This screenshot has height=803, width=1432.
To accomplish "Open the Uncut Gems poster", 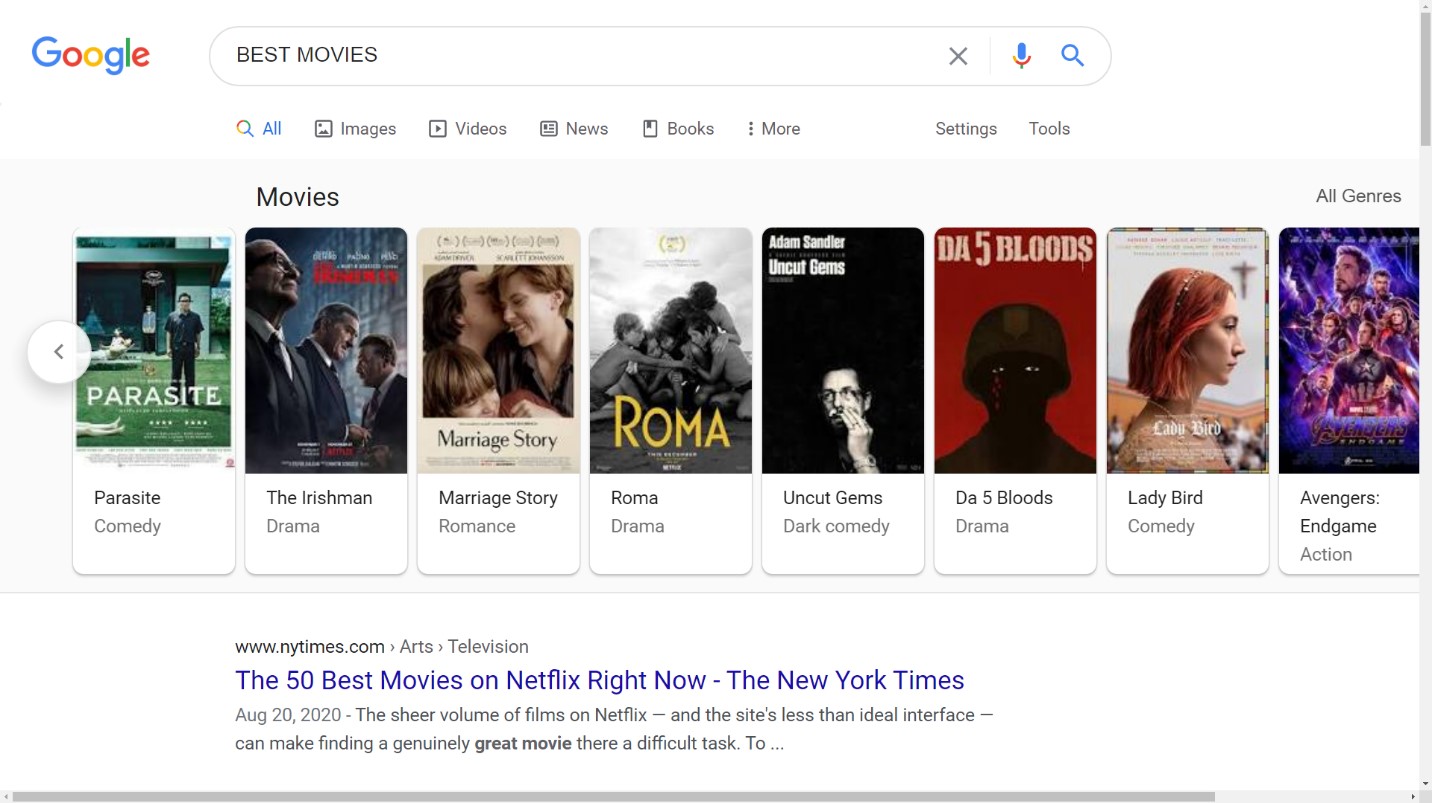I will pos(843,351).
